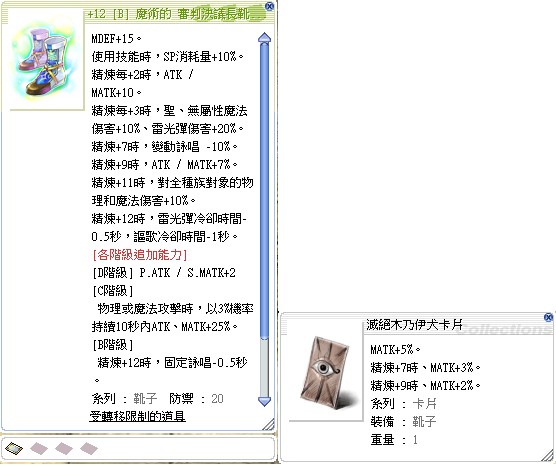Click the third empty card slot

pyautogui.click(x=64, y=448)
